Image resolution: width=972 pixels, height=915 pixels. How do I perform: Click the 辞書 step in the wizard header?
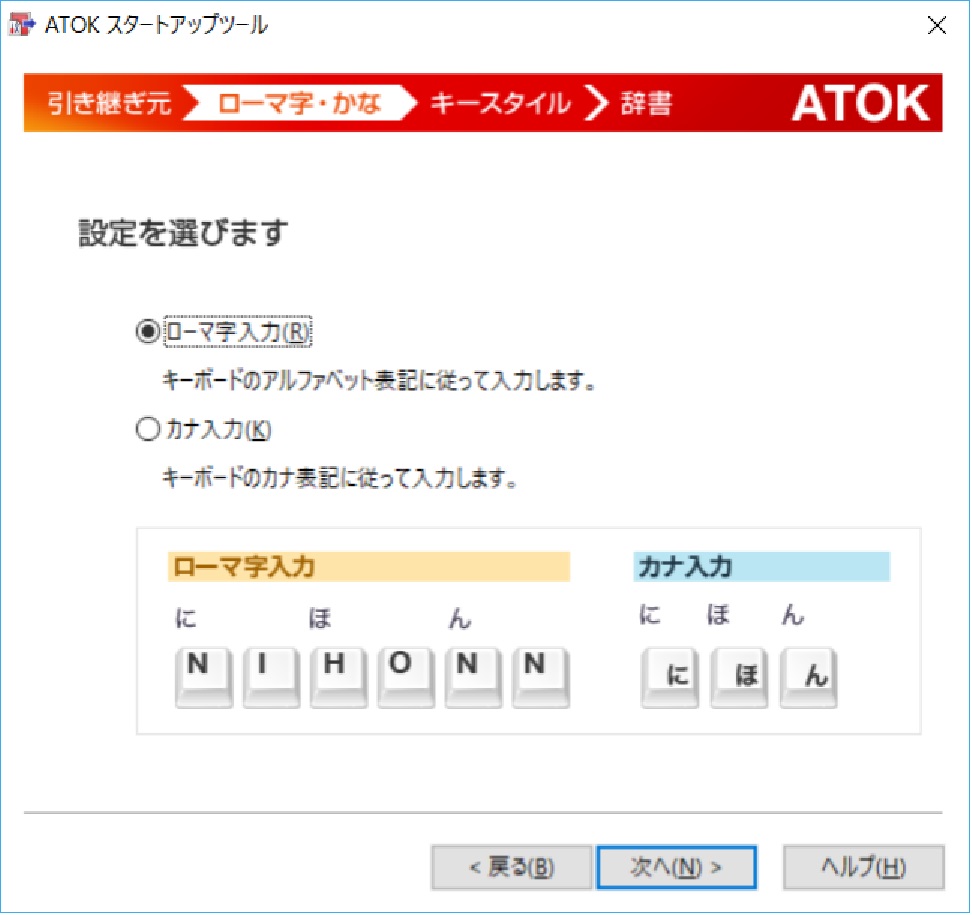647,103
